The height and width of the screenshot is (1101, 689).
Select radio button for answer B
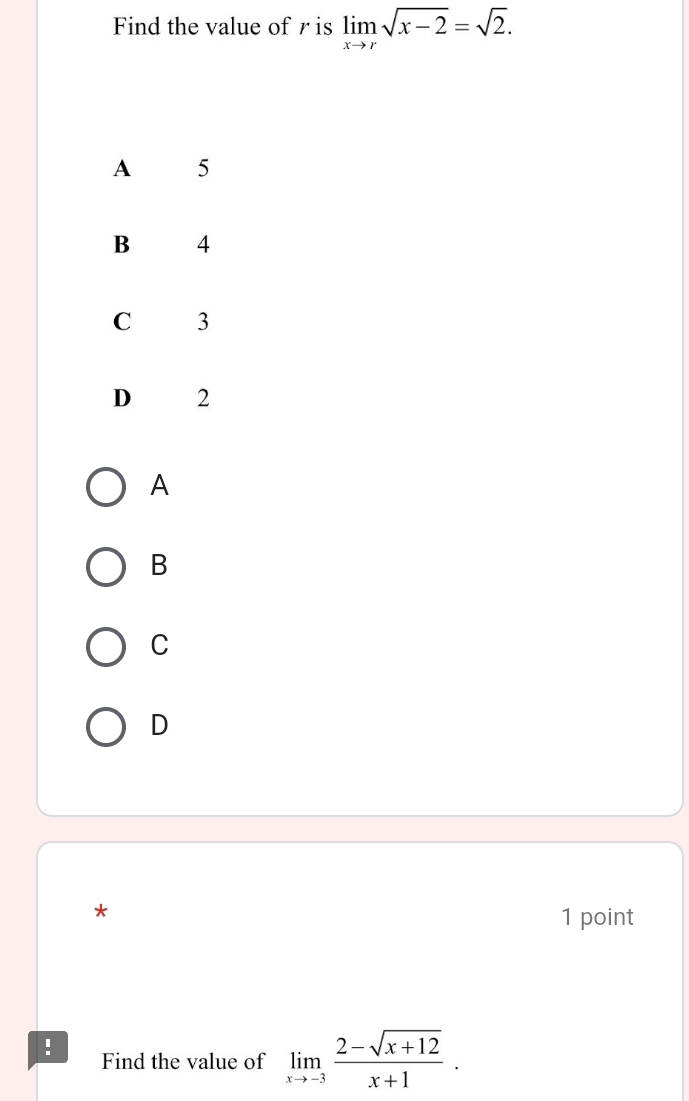point(106,566)
